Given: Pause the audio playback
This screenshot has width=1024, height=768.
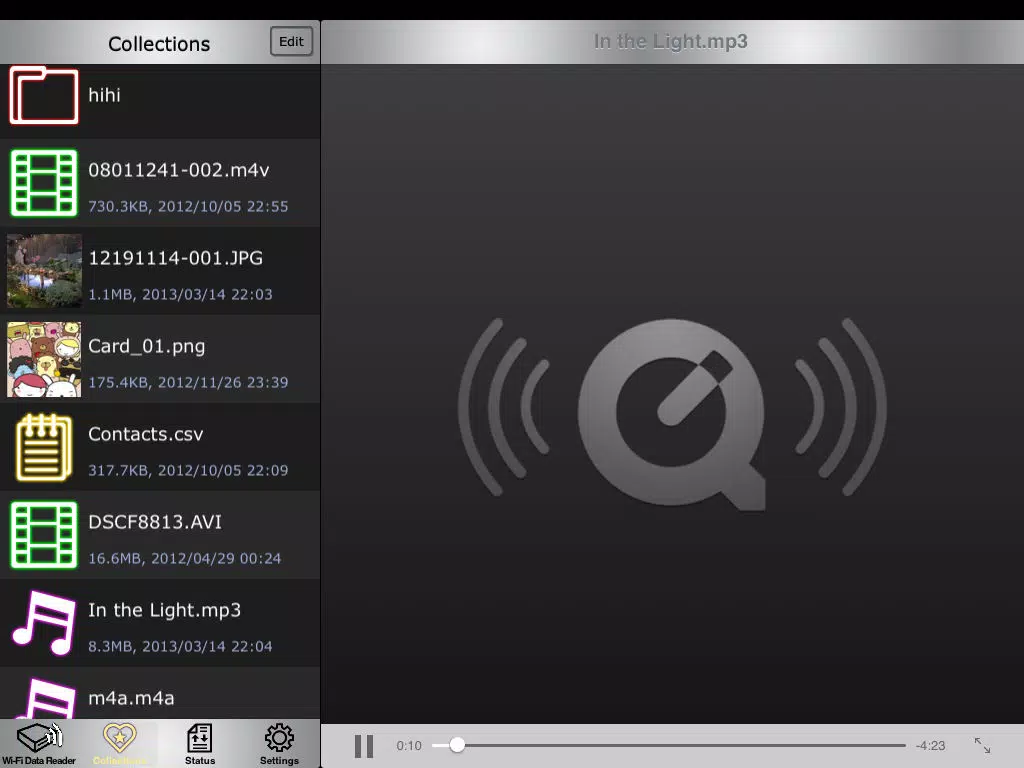Looking at the screenshot, I should 364,746.
